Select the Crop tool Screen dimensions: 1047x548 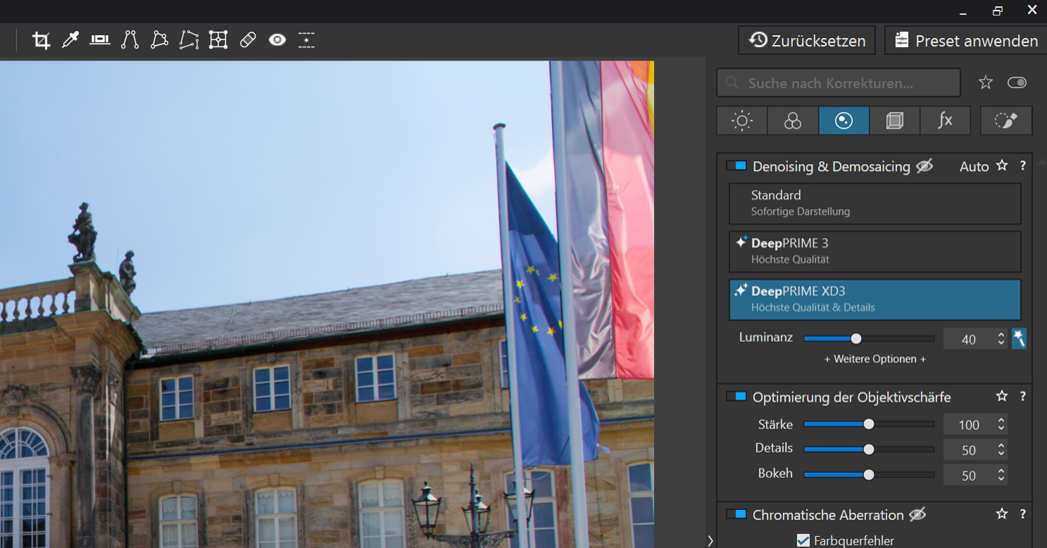[41, 40]
